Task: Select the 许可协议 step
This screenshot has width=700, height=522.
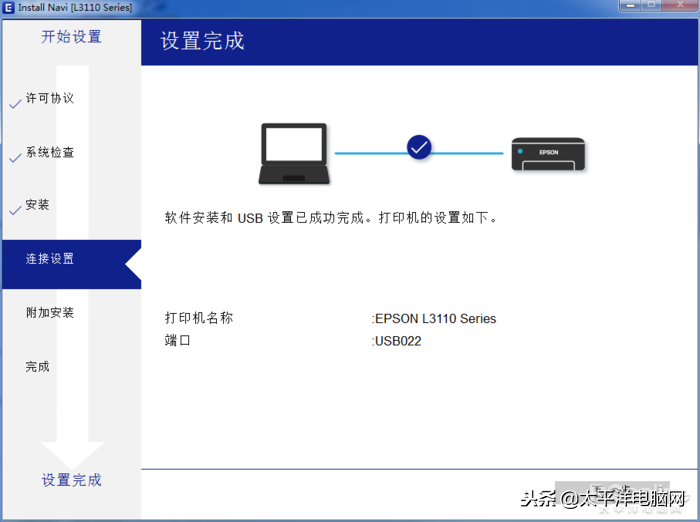Action: (50, 98)
